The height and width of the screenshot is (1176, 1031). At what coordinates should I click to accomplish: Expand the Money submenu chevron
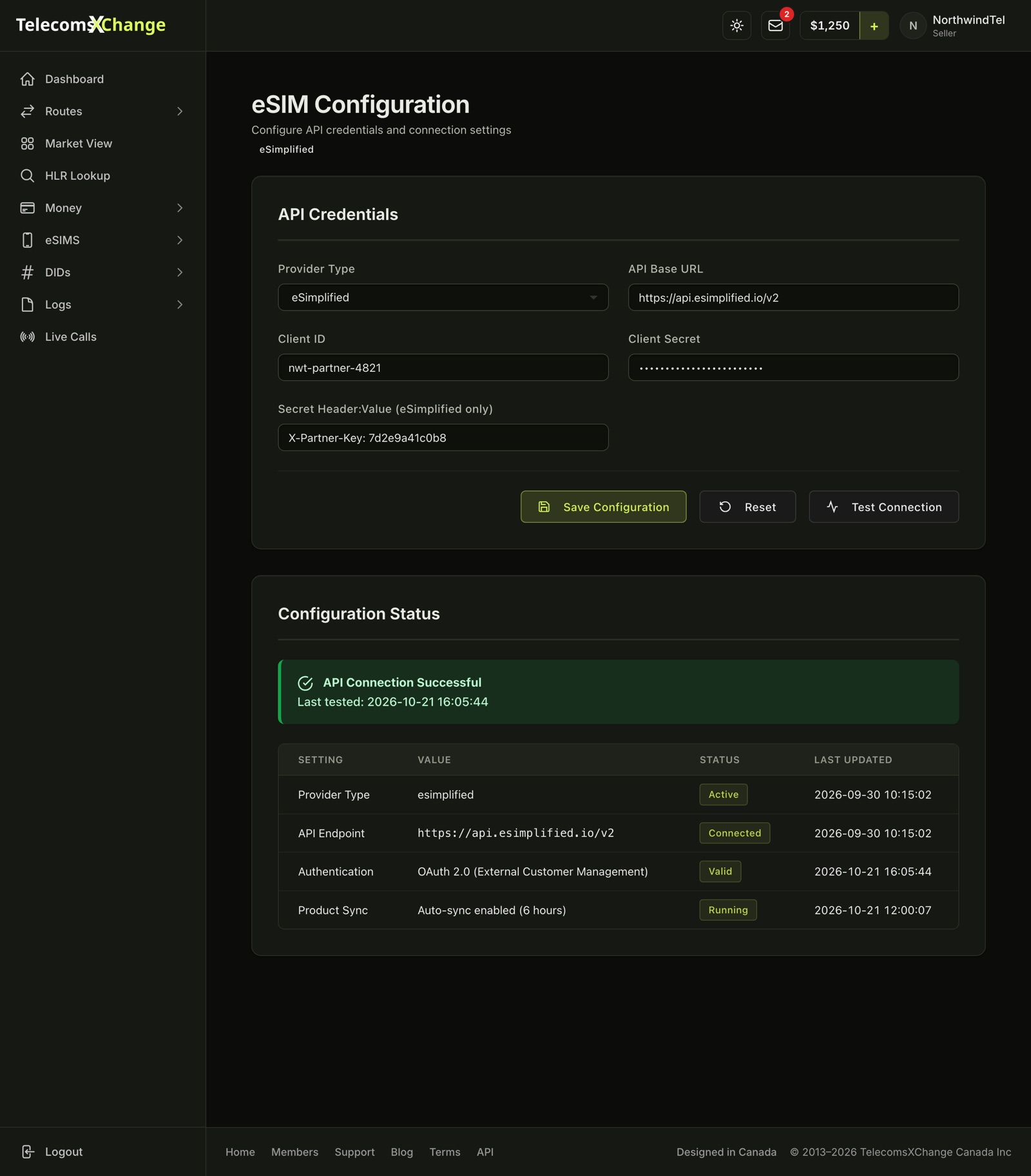coord(180,207)
